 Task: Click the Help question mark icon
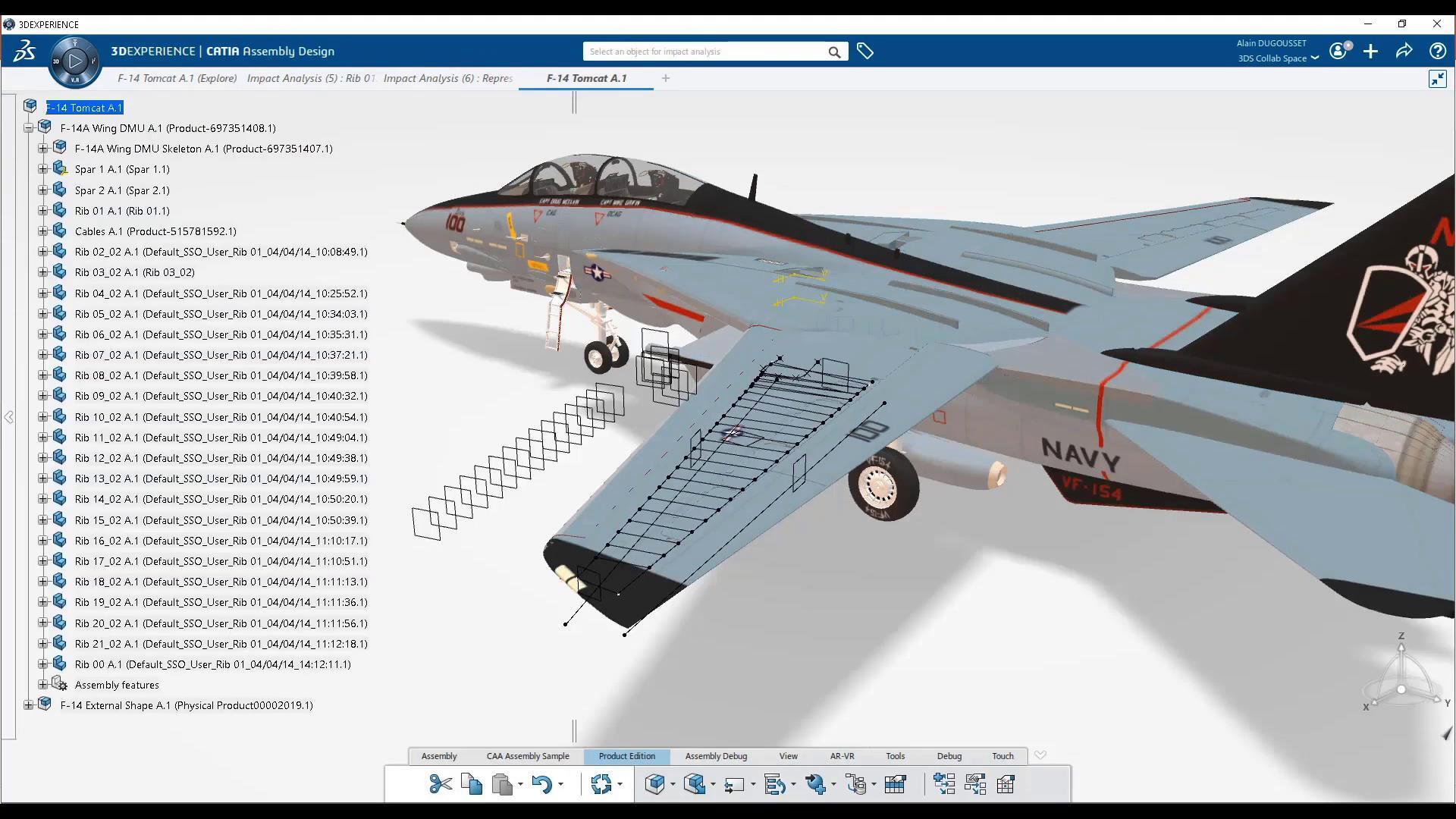point(1437,52)
